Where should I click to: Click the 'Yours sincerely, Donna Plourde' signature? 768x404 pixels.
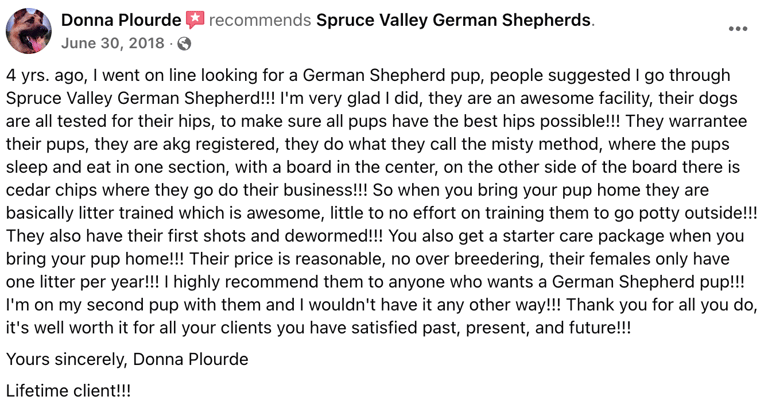[127, 359]
